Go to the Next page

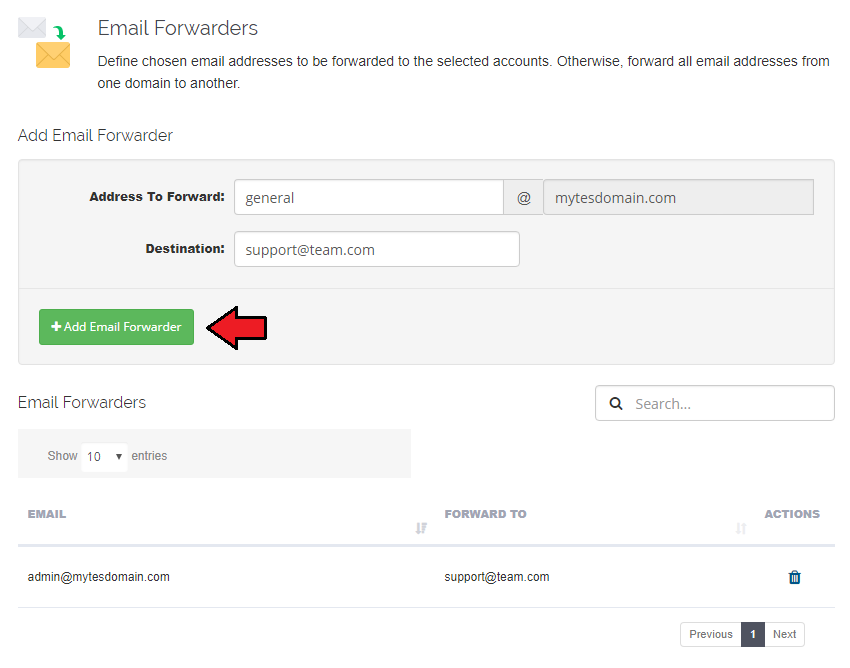784,634
